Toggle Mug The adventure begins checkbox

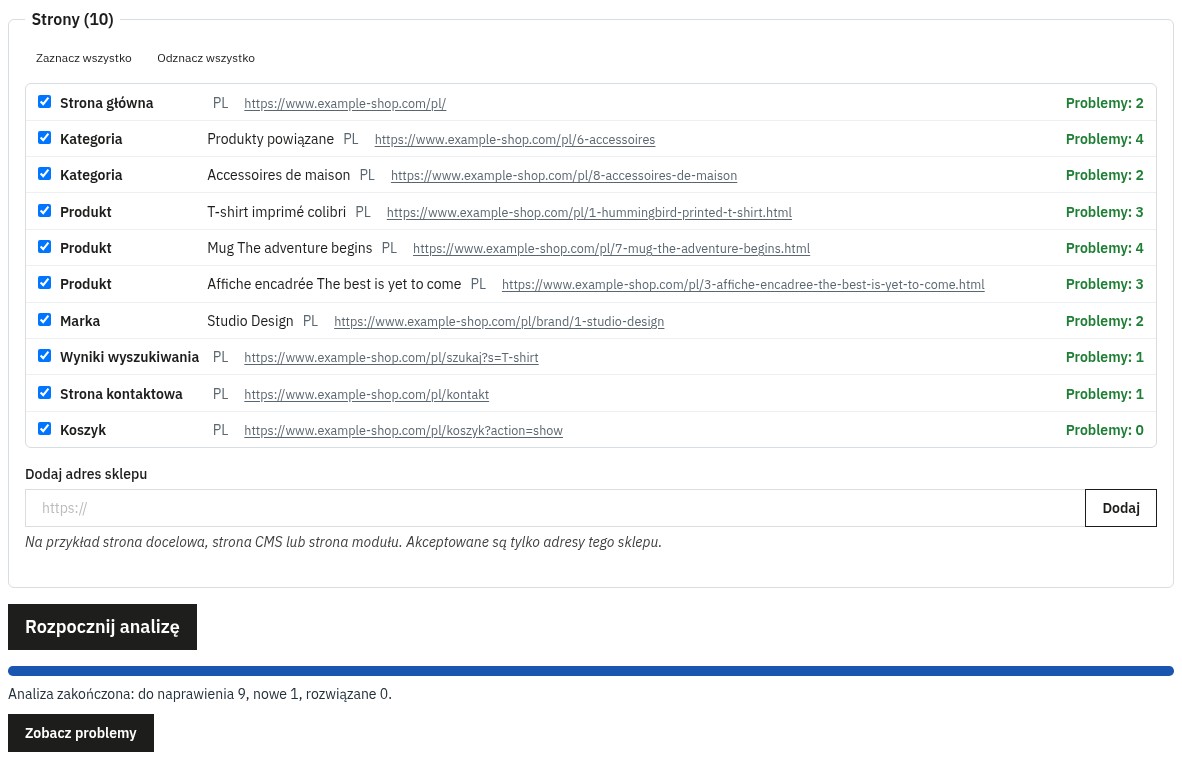point(44,247)
